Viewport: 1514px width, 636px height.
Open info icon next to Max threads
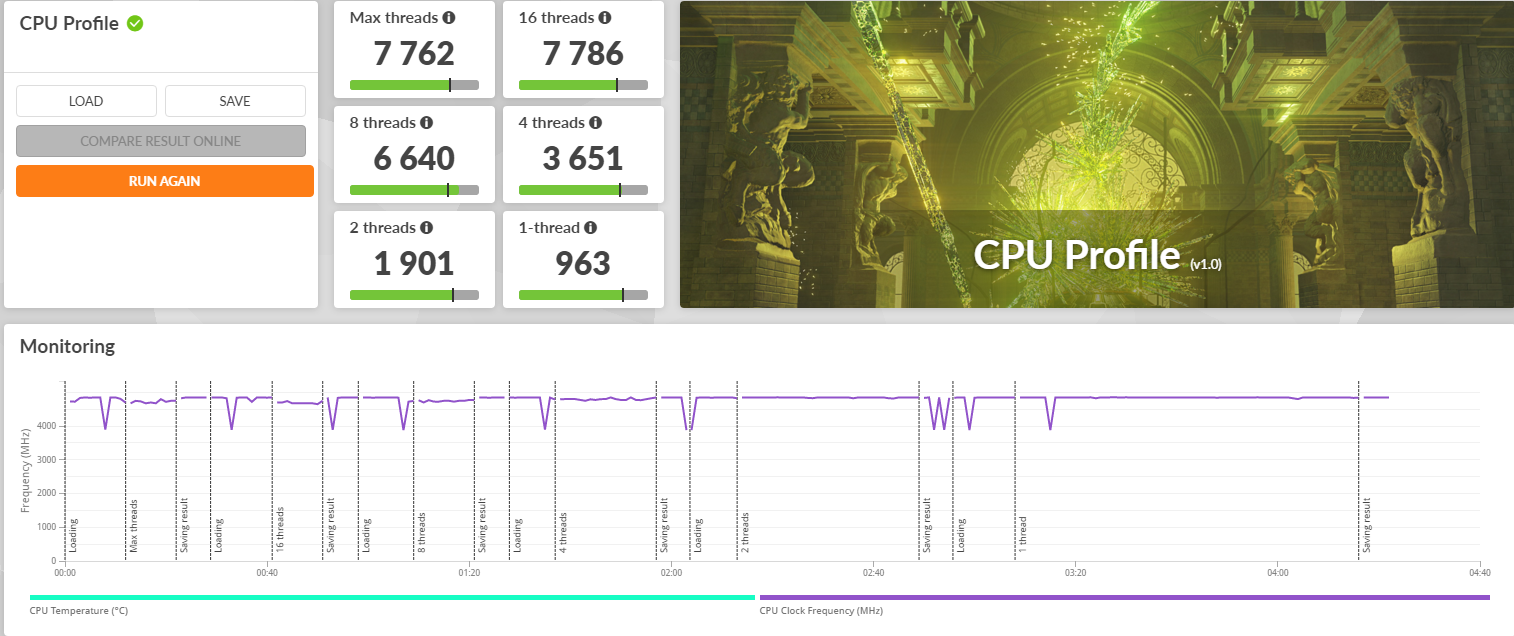point(449,18)
